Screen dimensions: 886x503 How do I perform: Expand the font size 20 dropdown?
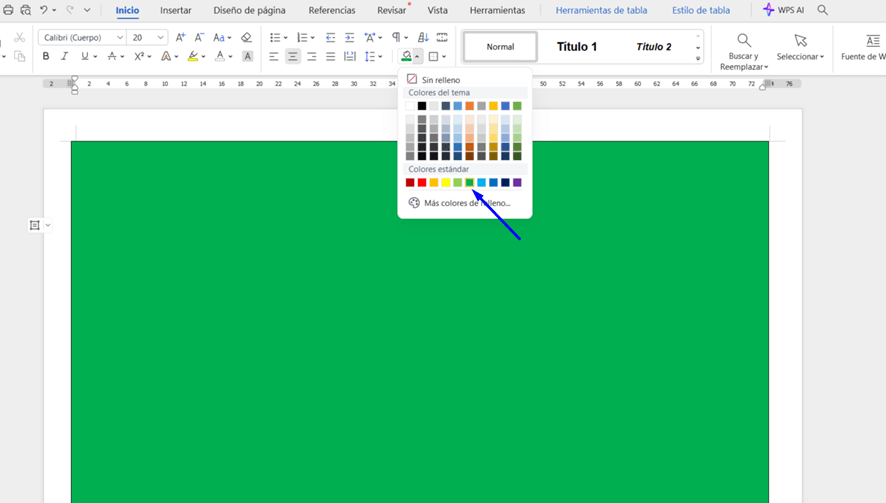[160, 38]
